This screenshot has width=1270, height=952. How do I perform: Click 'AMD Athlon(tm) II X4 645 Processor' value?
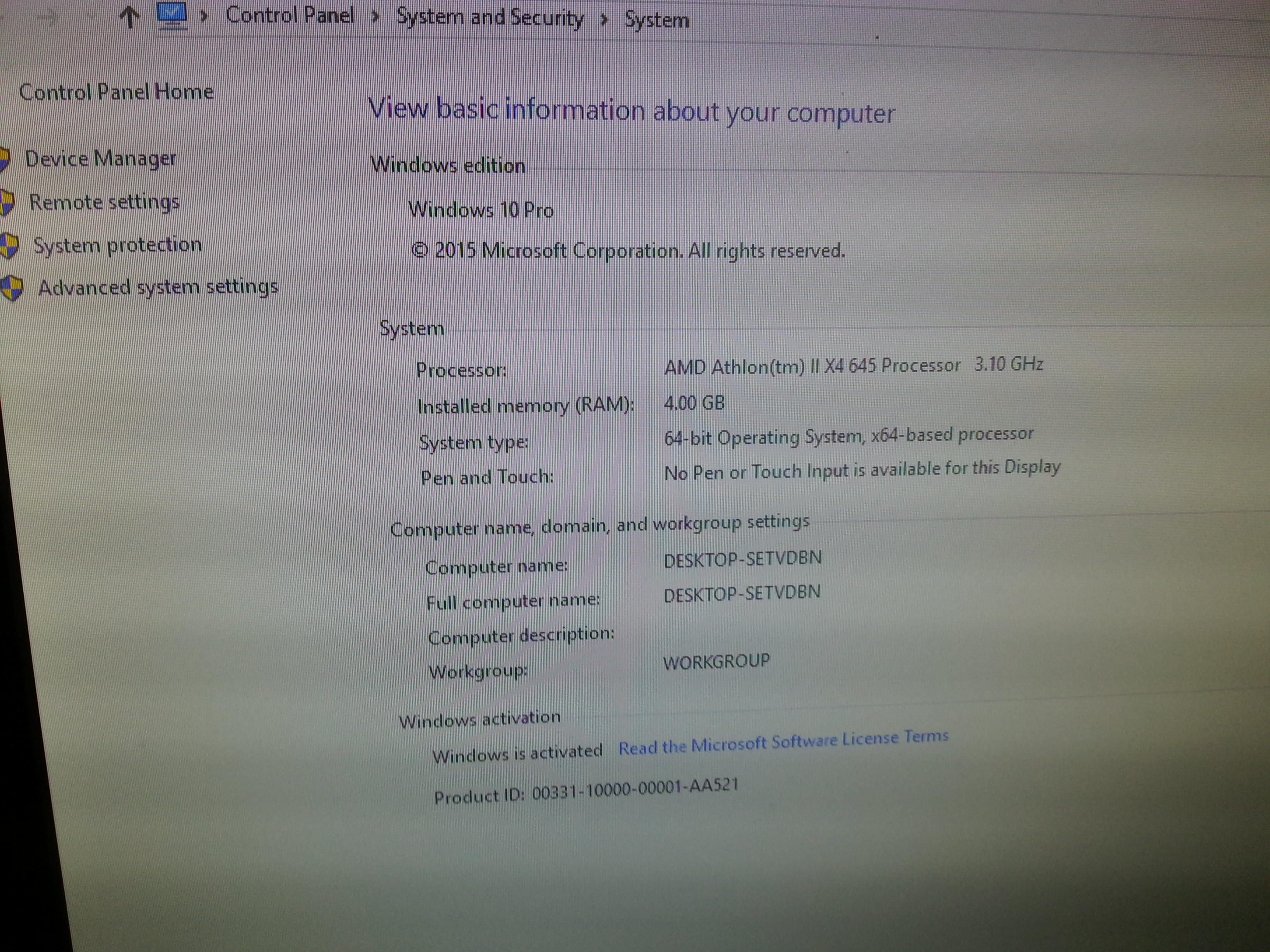(812, 366)
